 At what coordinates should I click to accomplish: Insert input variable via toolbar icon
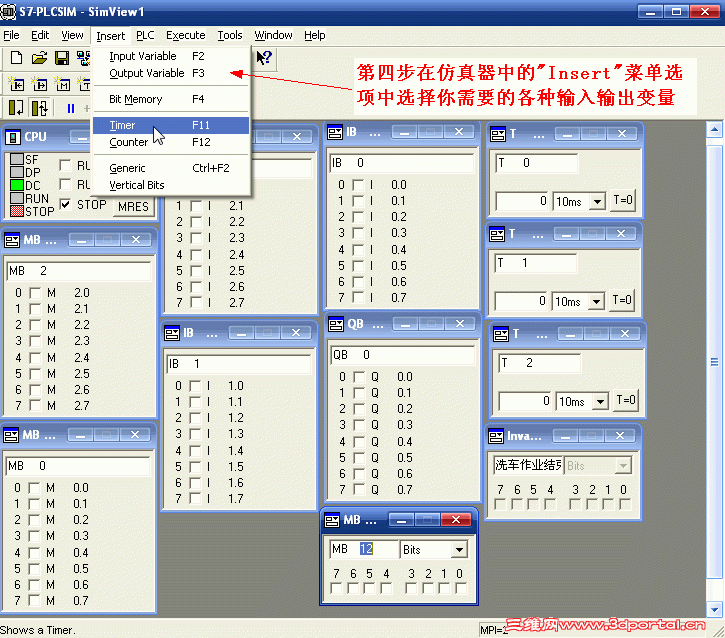click(17, 84)
